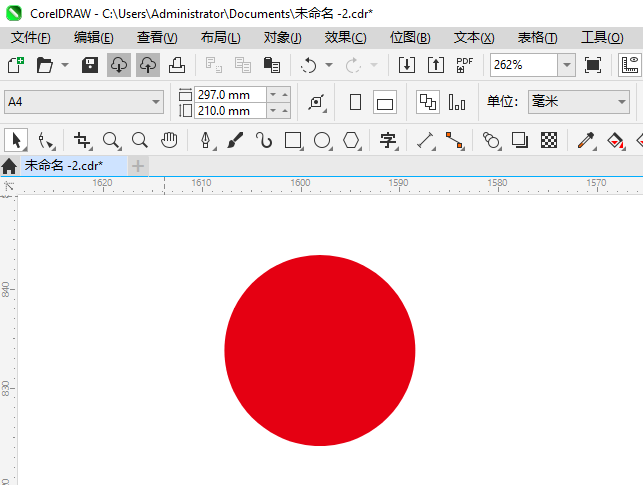
Task: Select the second magnifier tool
Action: (x=140, y=141)
